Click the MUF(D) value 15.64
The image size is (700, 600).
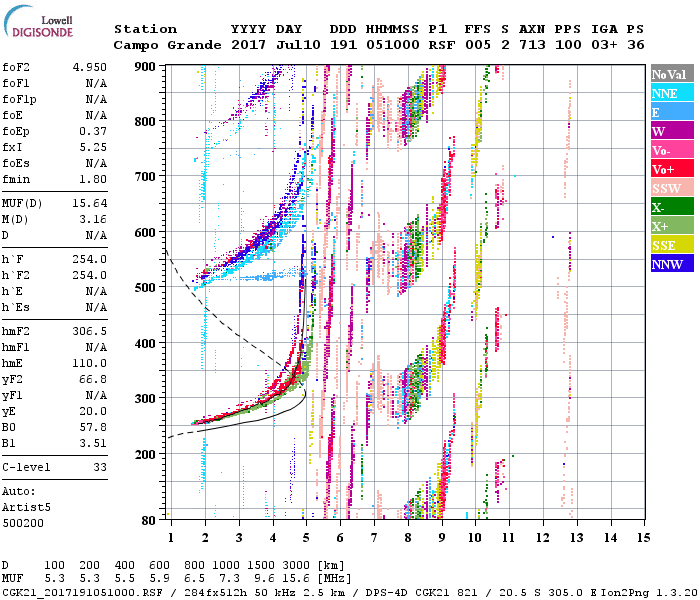click(x=90, y=204)
